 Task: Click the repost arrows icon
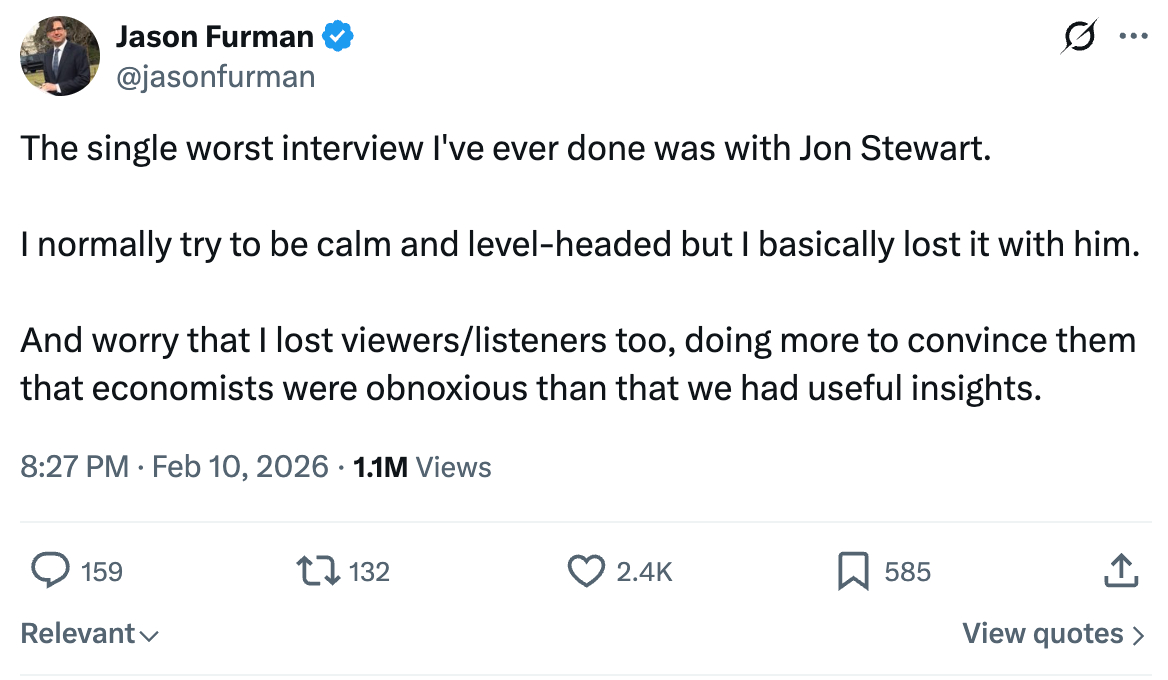(320, 571)
